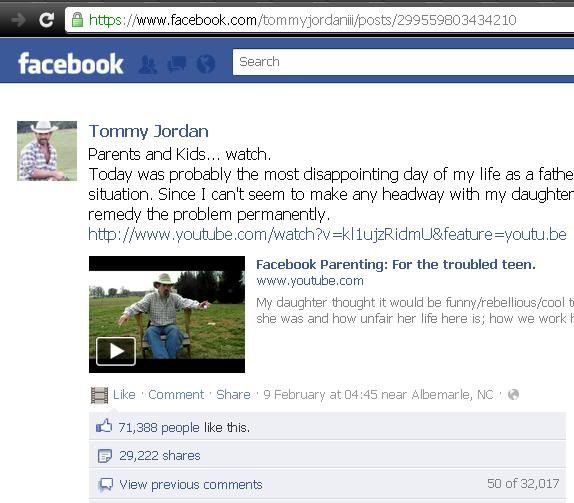Viewport: 574px width, 503px height.
Task: Click the Comment link under post
Action: coord(176,394)
